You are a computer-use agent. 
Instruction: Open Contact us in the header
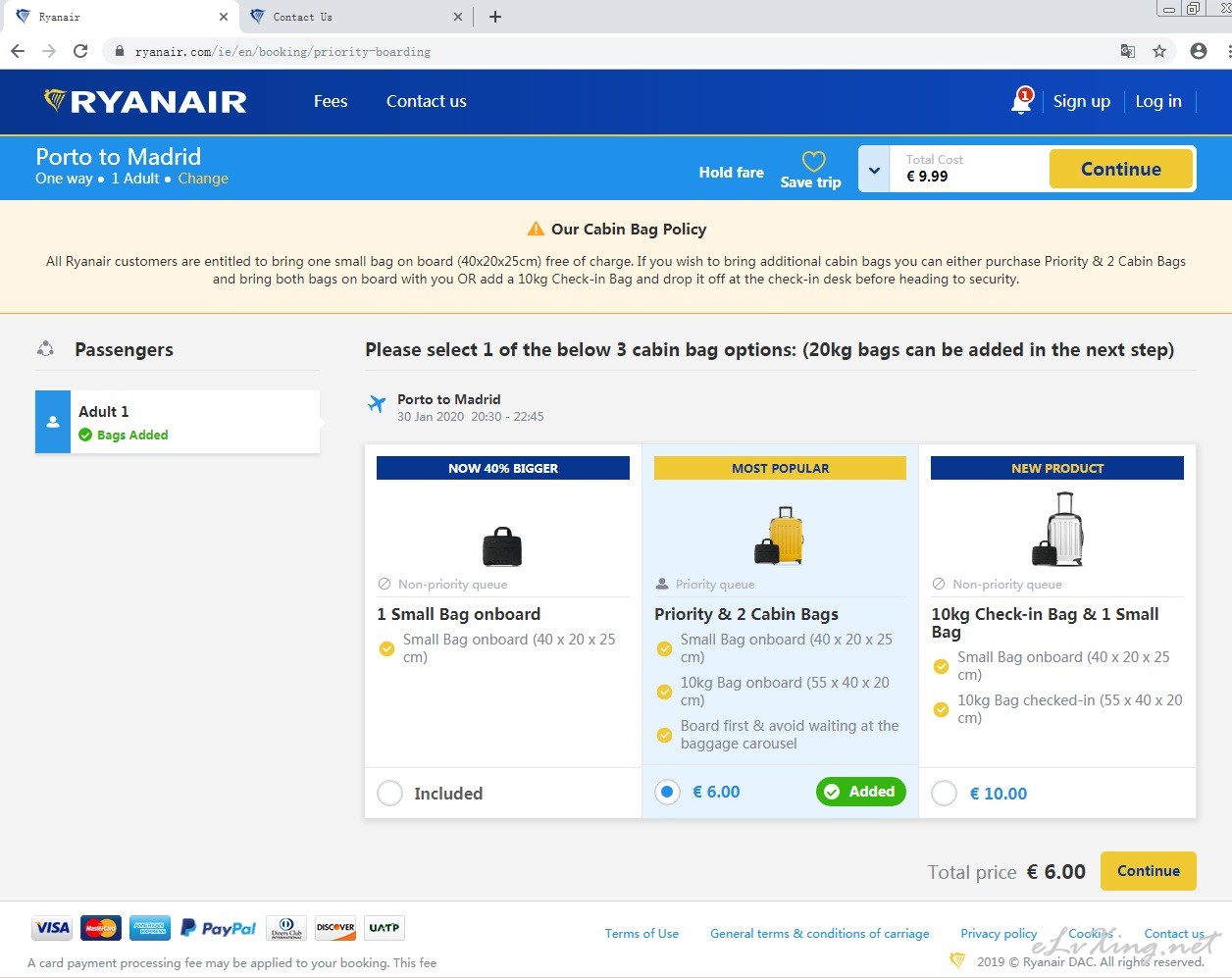click(x=427, y=101)
